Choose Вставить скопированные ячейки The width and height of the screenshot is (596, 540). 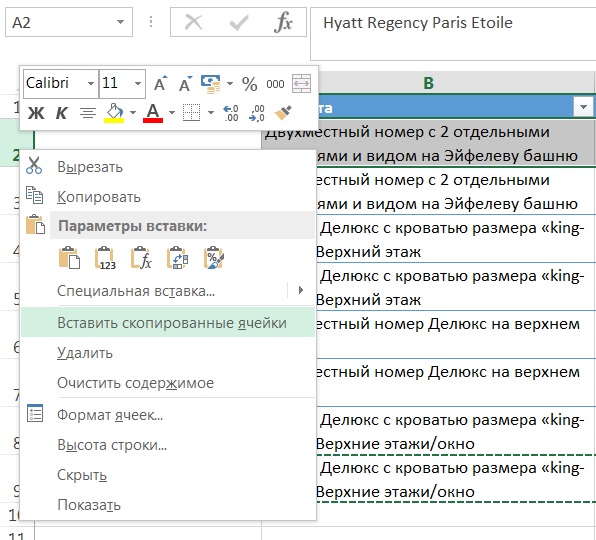pos(168,323)
